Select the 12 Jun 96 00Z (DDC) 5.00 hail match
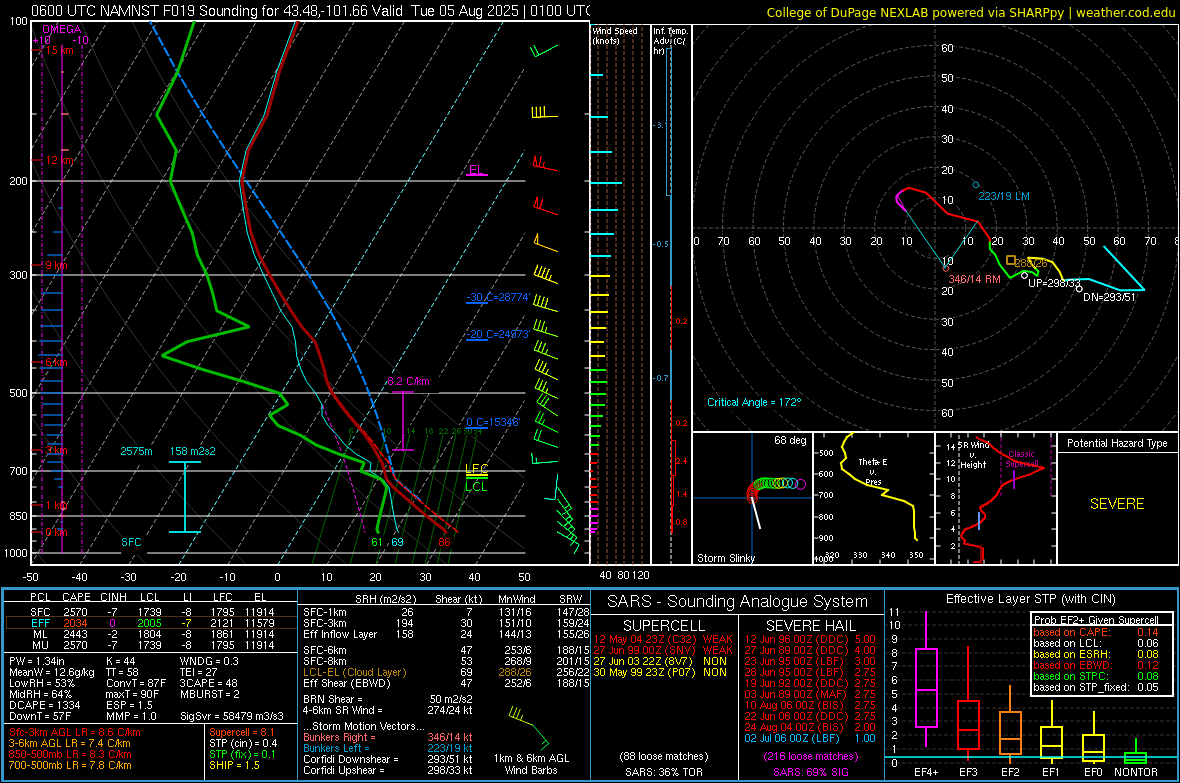 tap(810, 639)
